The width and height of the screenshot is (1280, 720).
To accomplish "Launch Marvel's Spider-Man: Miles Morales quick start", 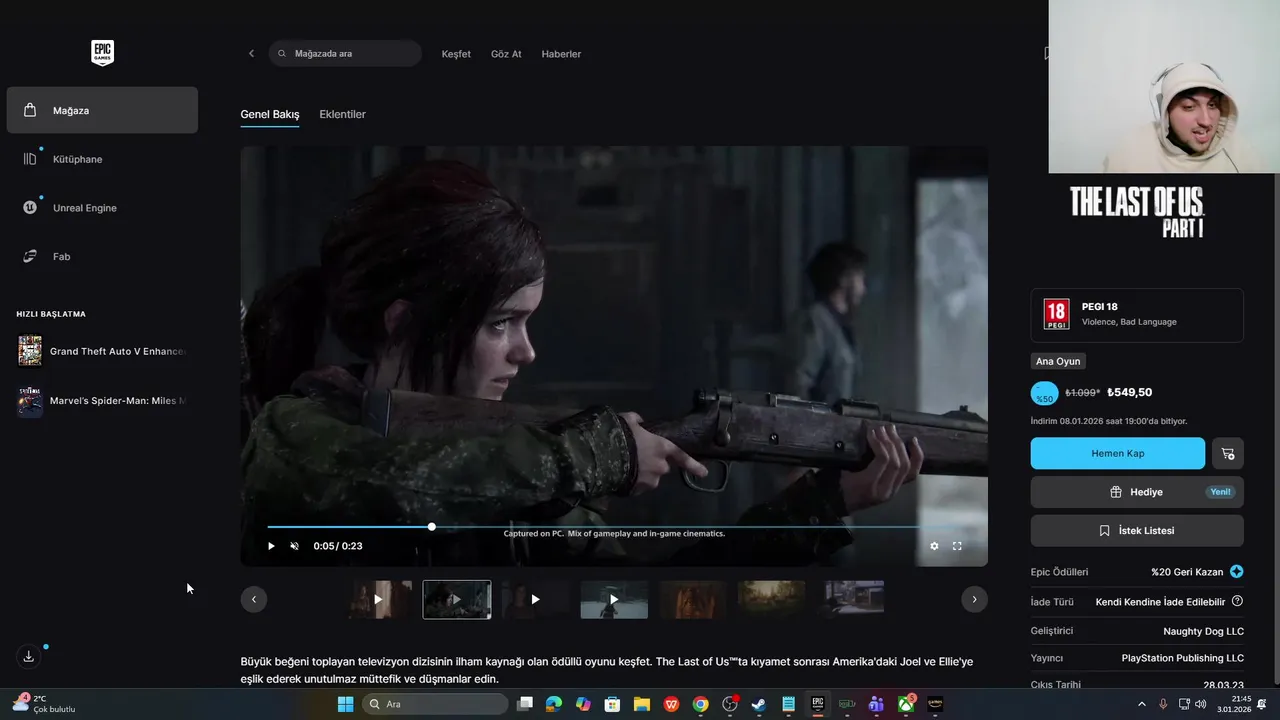I will [x=102, y=400].
